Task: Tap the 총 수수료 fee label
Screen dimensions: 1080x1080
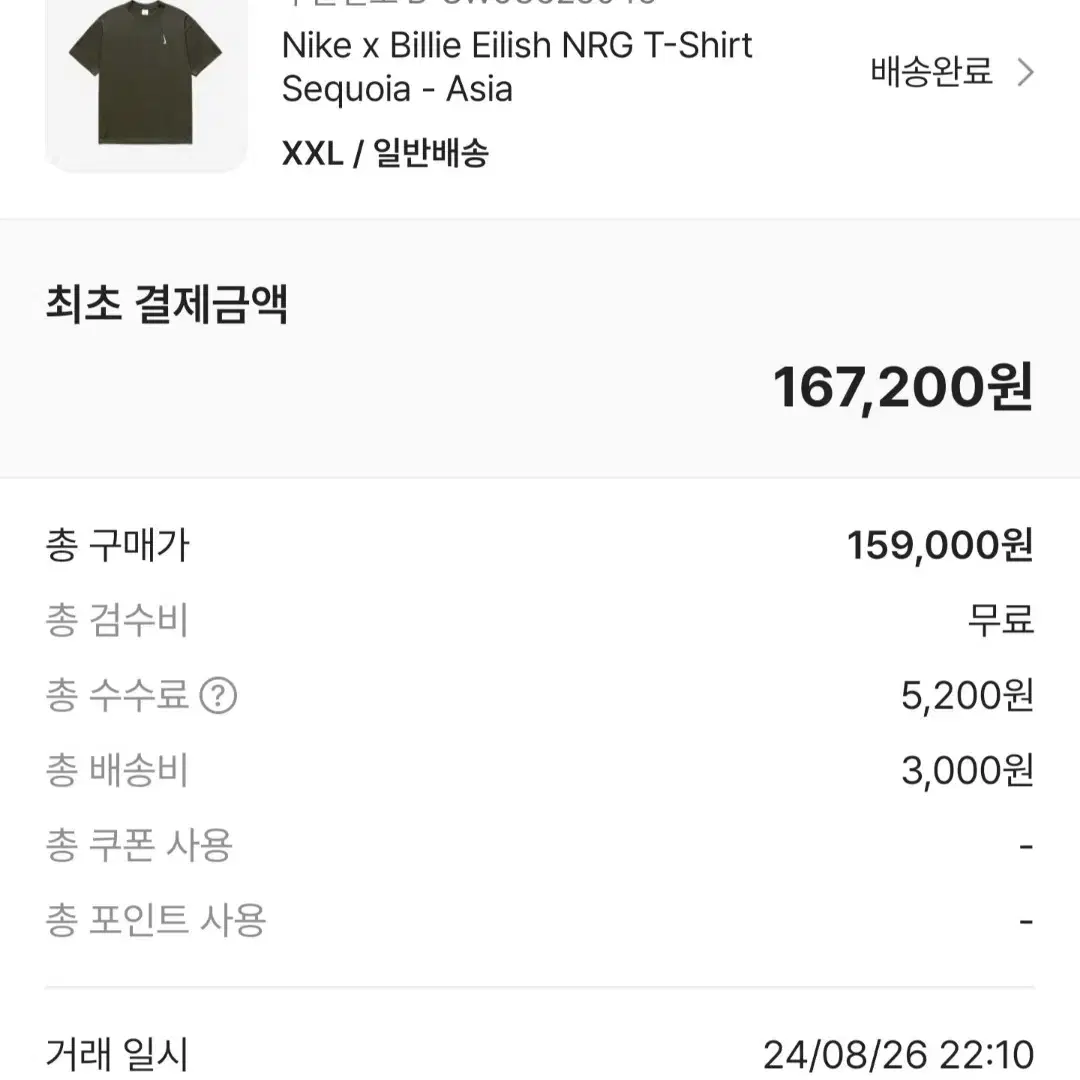Action: (x=116, y=695)
